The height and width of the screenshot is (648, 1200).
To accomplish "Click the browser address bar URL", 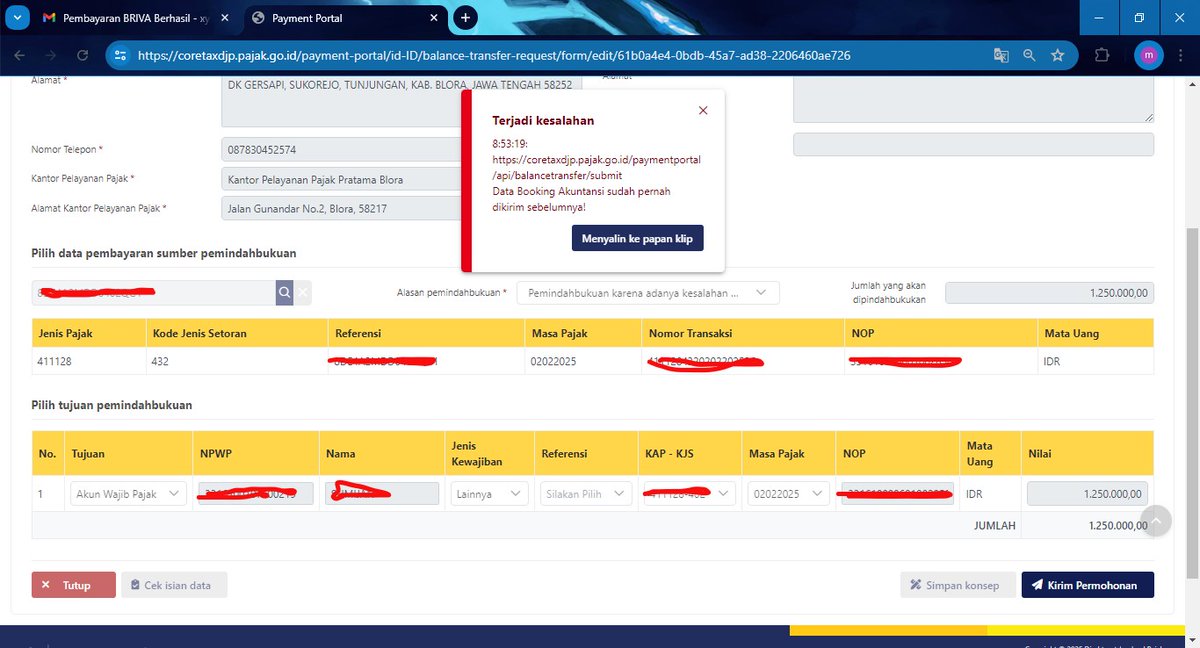I will click(494, 56).
